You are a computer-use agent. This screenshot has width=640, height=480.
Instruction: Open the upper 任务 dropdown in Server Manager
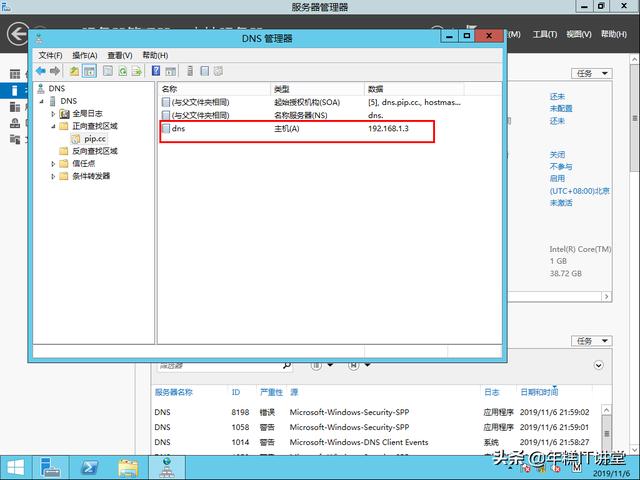click(591, 73)
